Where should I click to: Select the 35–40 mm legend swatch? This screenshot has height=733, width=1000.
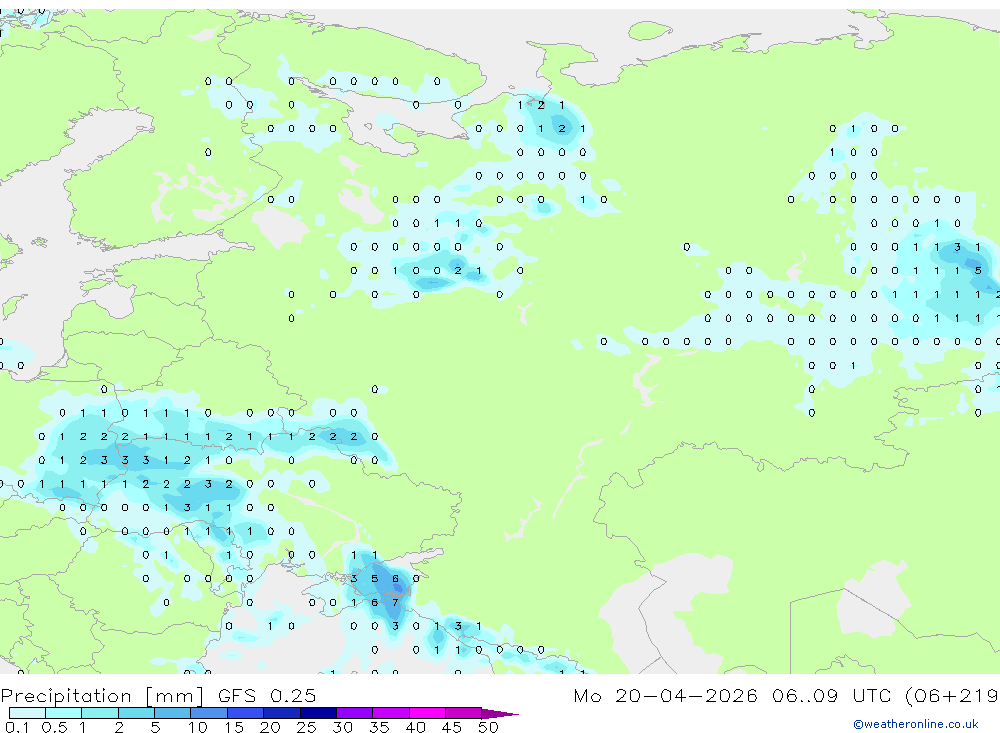tap(391, 713)
